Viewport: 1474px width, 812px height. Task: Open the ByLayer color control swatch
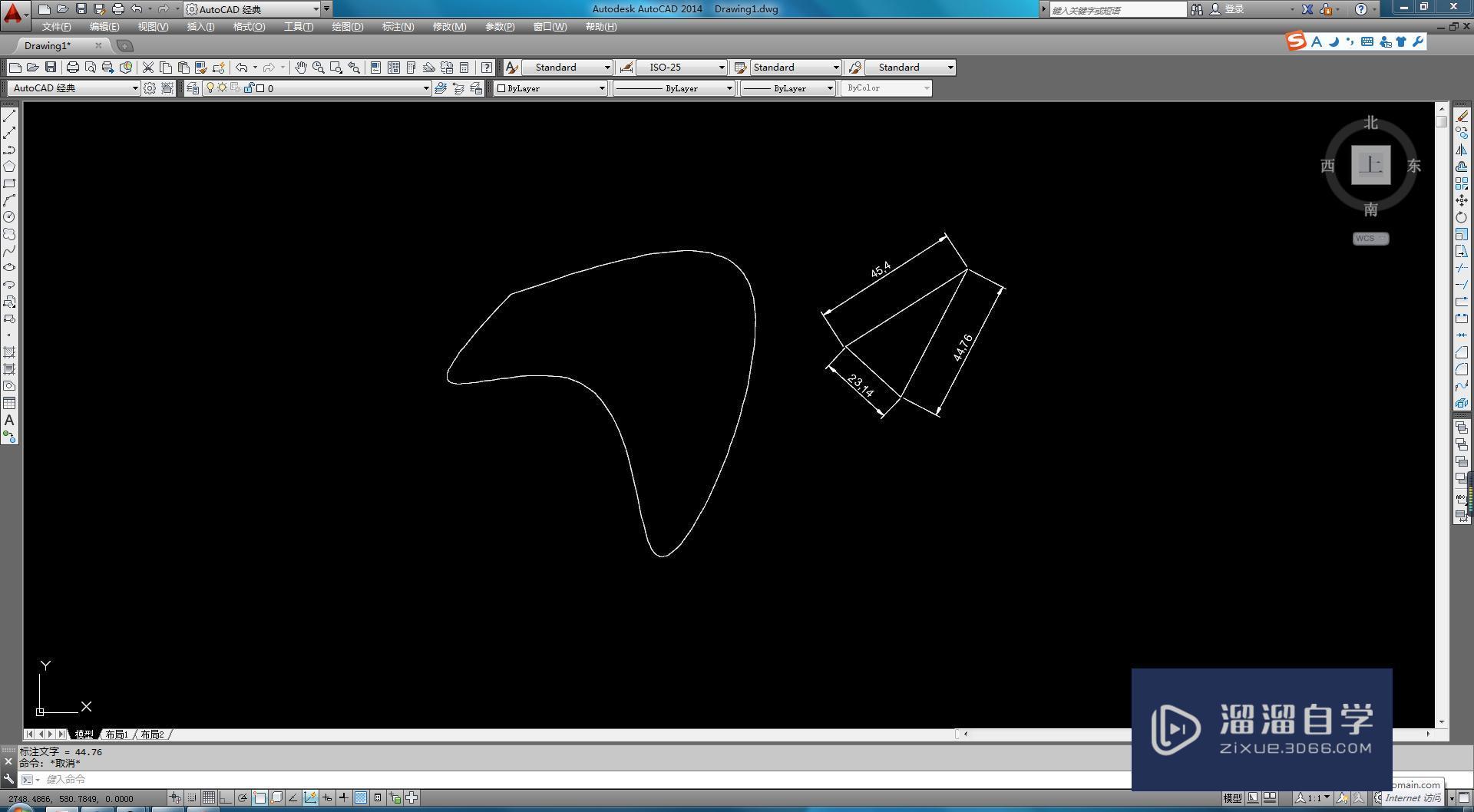[550, 88]
